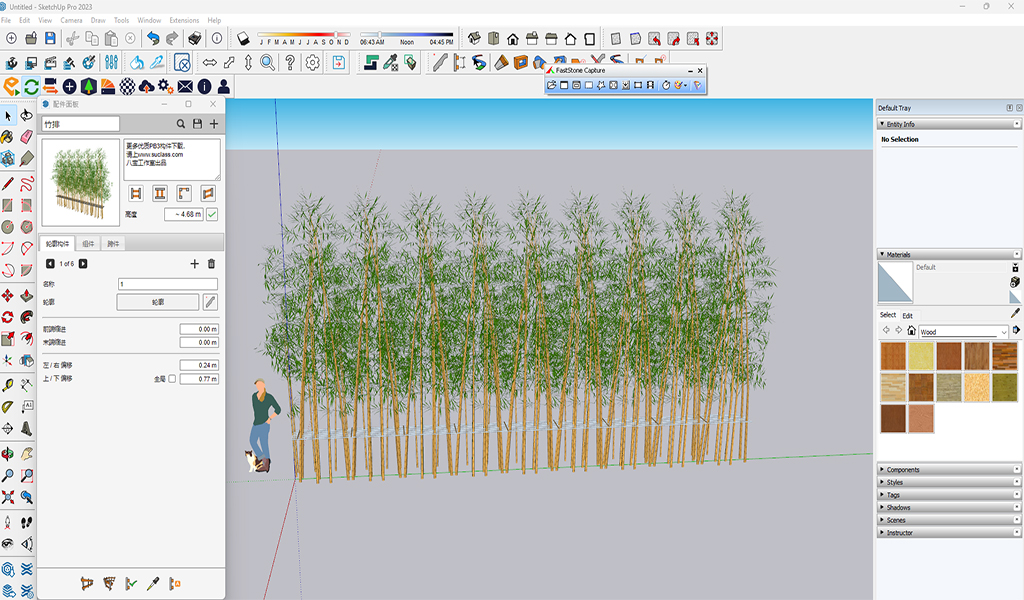Click the wide profile button in panel
1024x600 pixels.
tap(158, 302)
